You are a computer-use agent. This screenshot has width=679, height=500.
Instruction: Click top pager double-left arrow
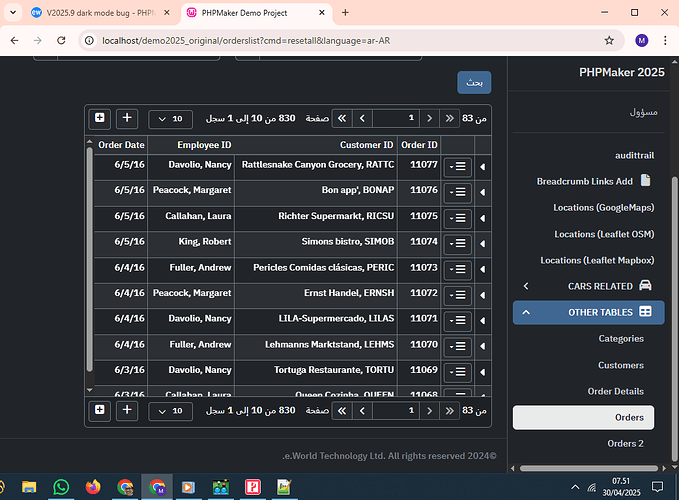342,118
